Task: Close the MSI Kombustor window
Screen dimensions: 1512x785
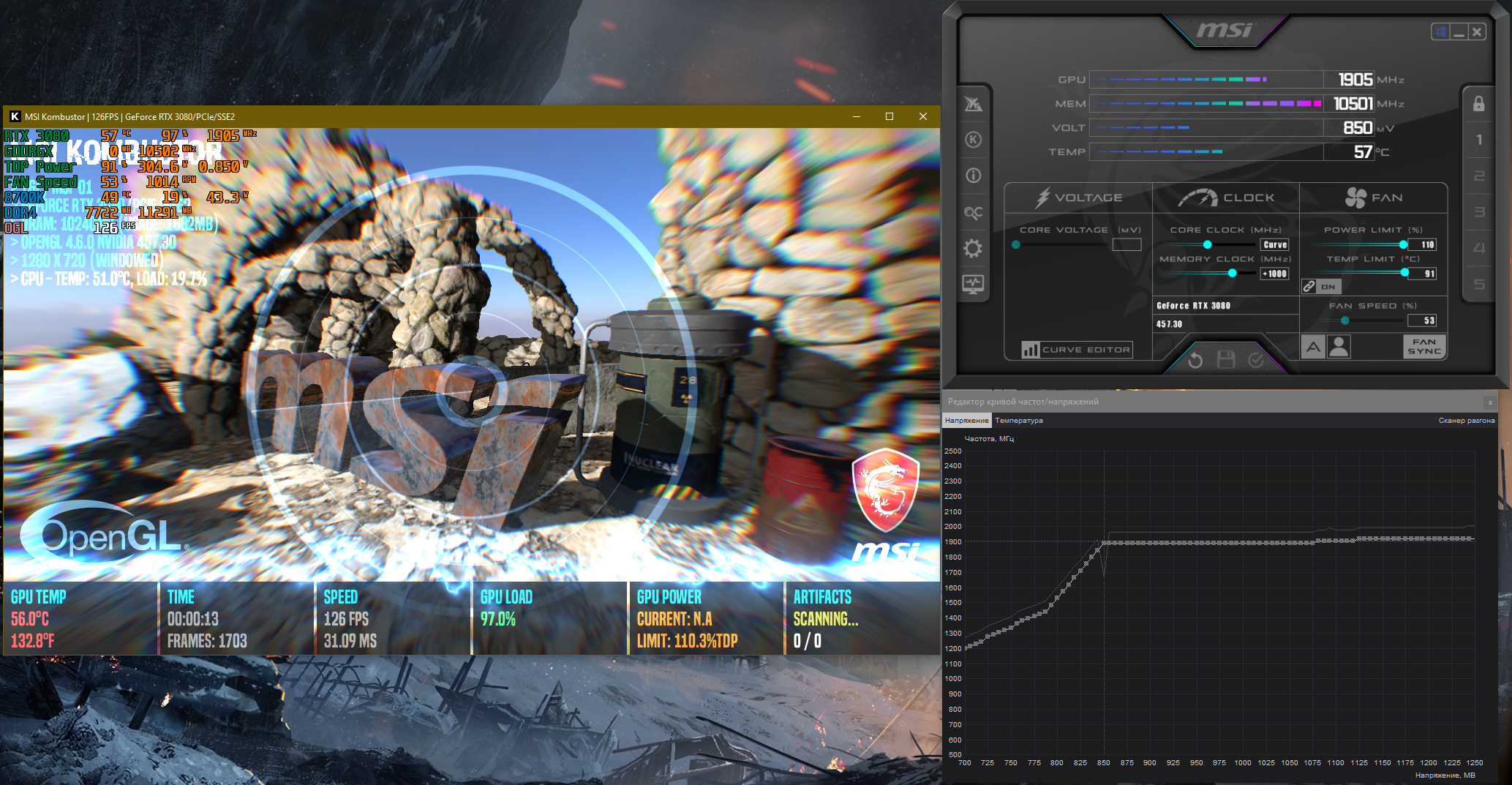Action: 923,116
